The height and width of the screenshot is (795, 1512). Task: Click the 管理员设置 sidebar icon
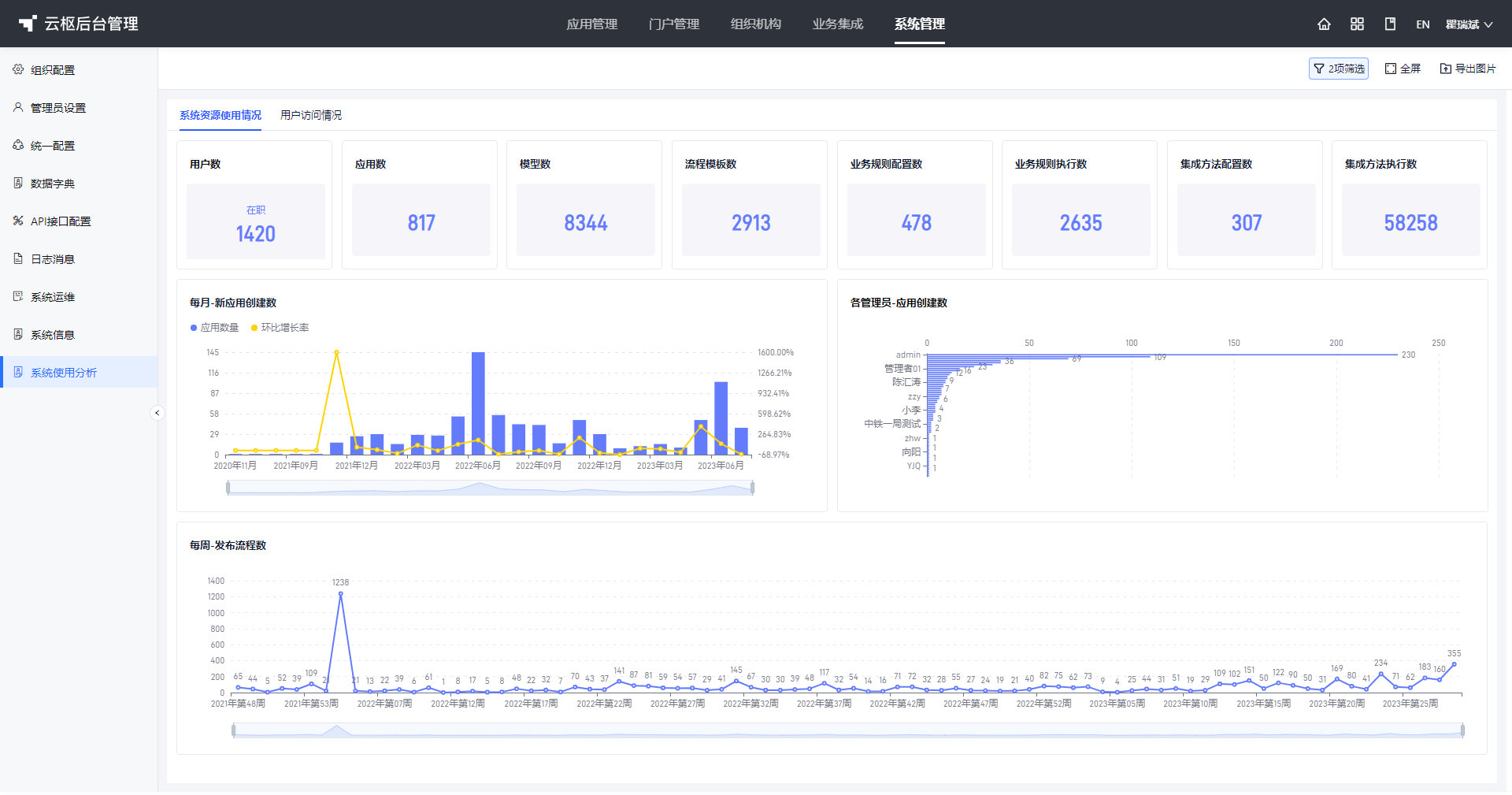pyautogui.click(x=18, y=107)
